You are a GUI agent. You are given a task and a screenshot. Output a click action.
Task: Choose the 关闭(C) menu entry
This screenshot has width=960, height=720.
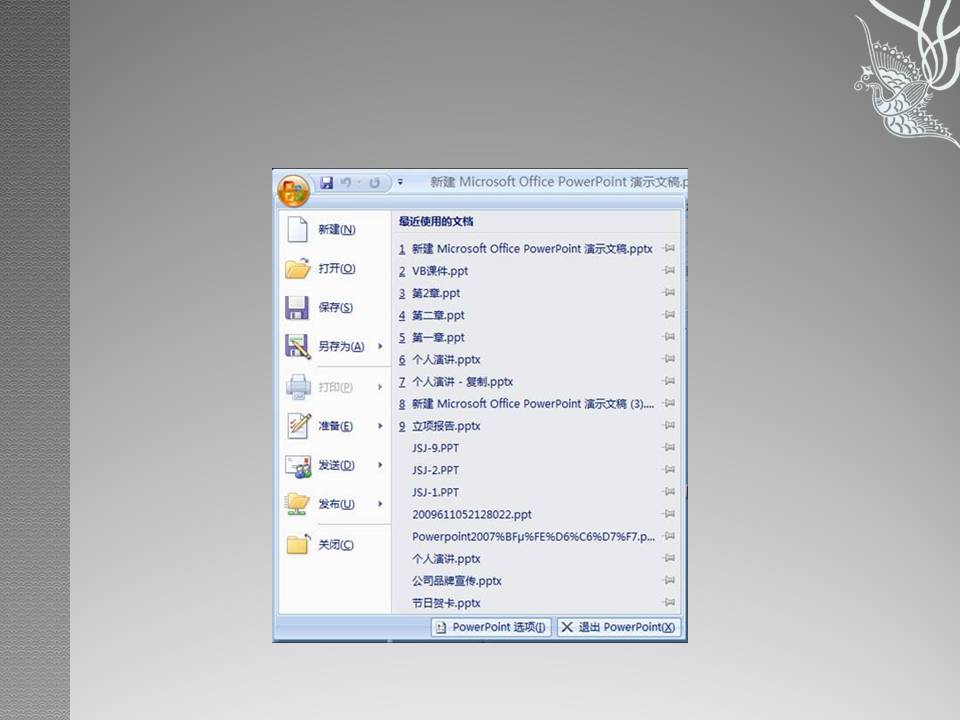[334, 544]
